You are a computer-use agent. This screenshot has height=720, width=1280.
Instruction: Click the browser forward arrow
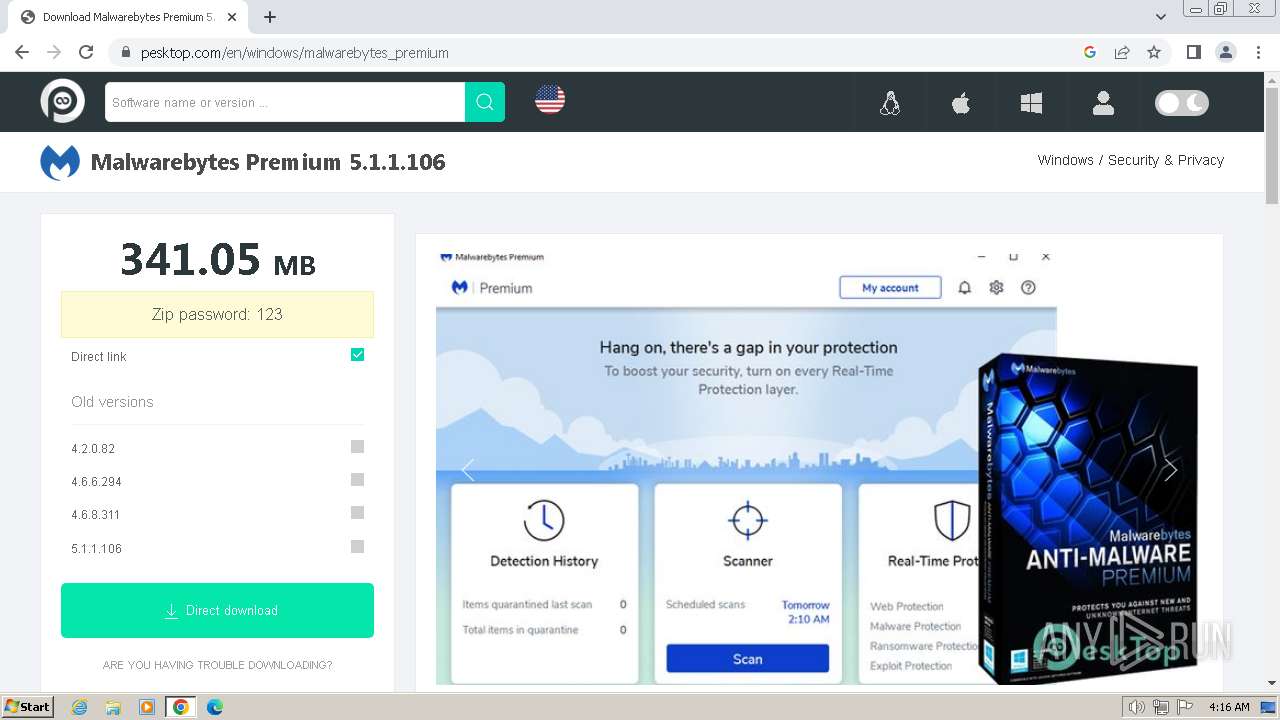click(54, 52)
